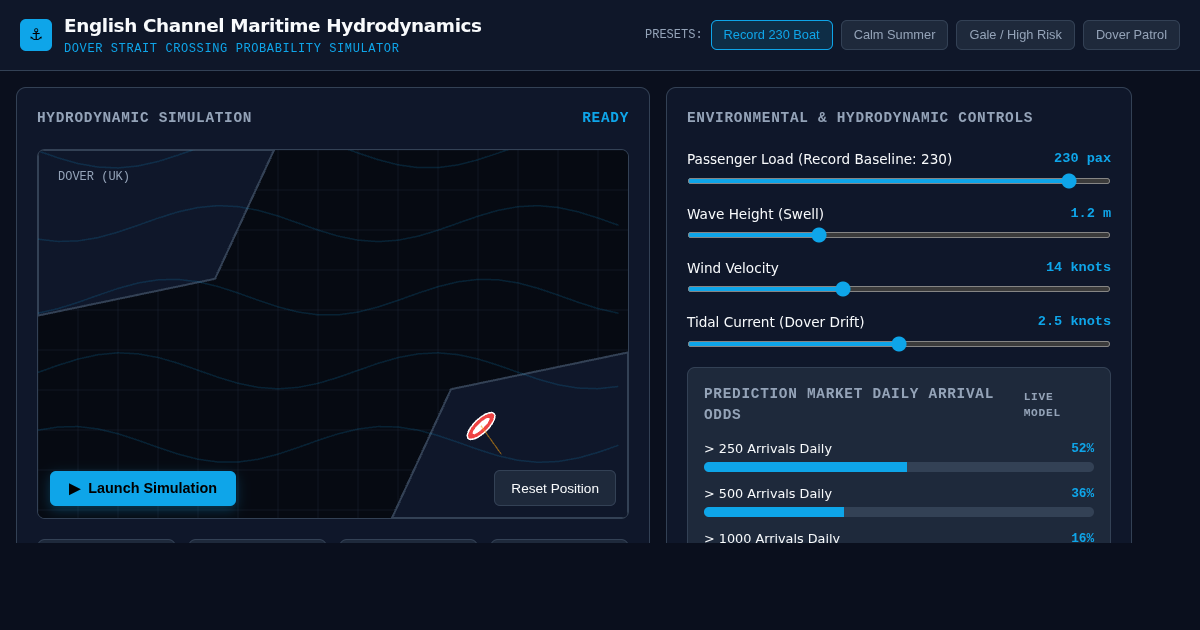Click the LIVE MODEL indicator
The height and width of the screenshot is (630, 1200).
1042,405
